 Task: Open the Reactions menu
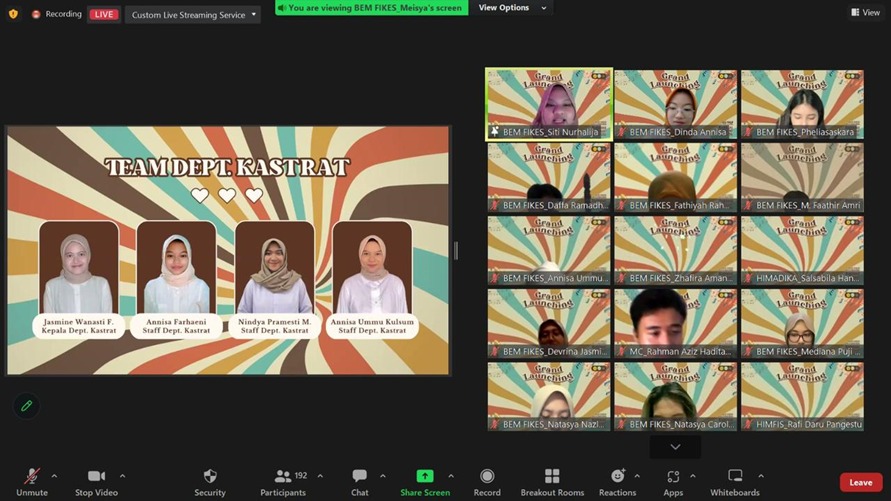pyautogui.click(x=617, y=477)
